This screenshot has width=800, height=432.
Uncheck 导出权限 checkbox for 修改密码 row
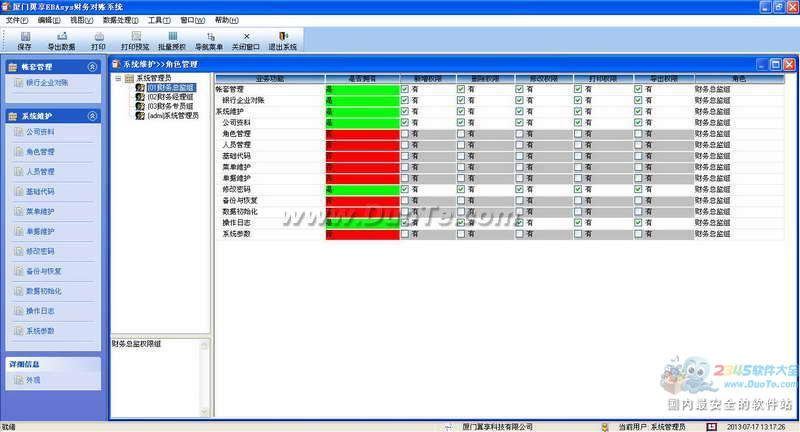coord(638,189)
